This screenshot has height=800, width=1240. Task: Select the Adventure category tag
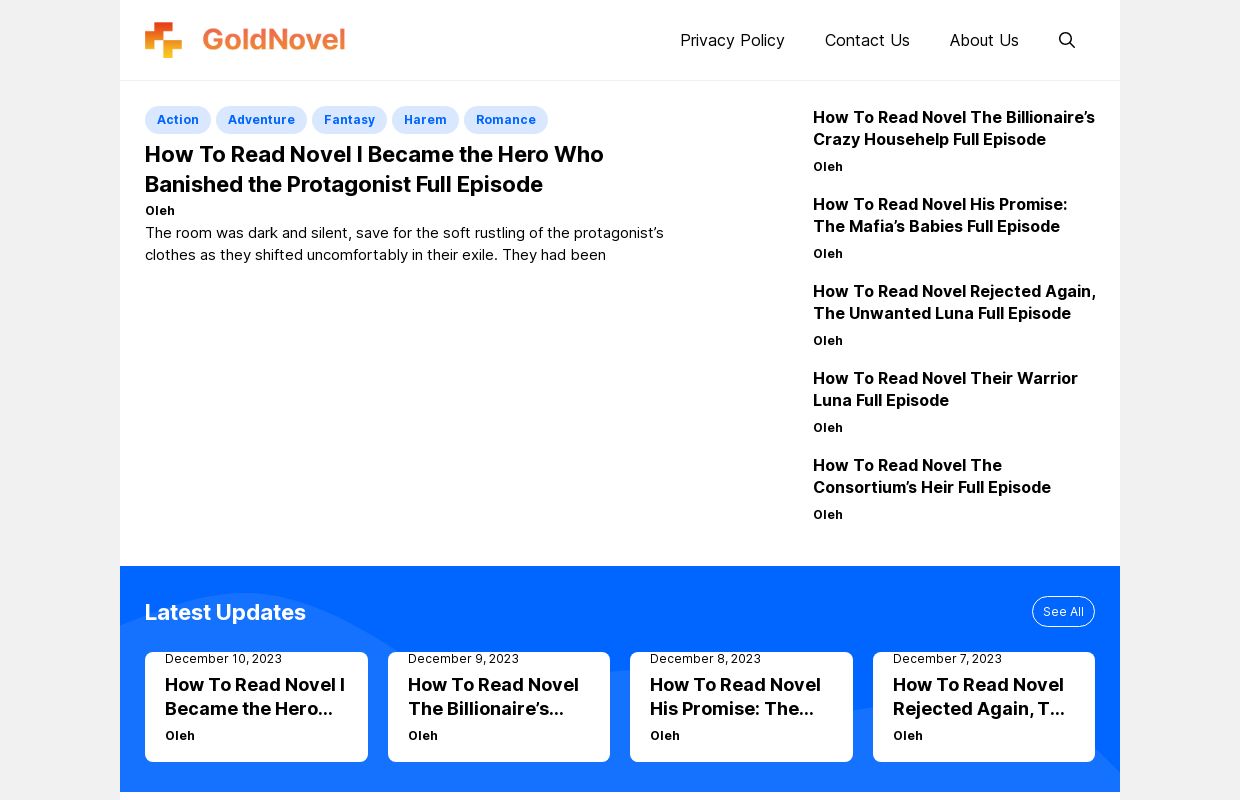tap(261, 119)
